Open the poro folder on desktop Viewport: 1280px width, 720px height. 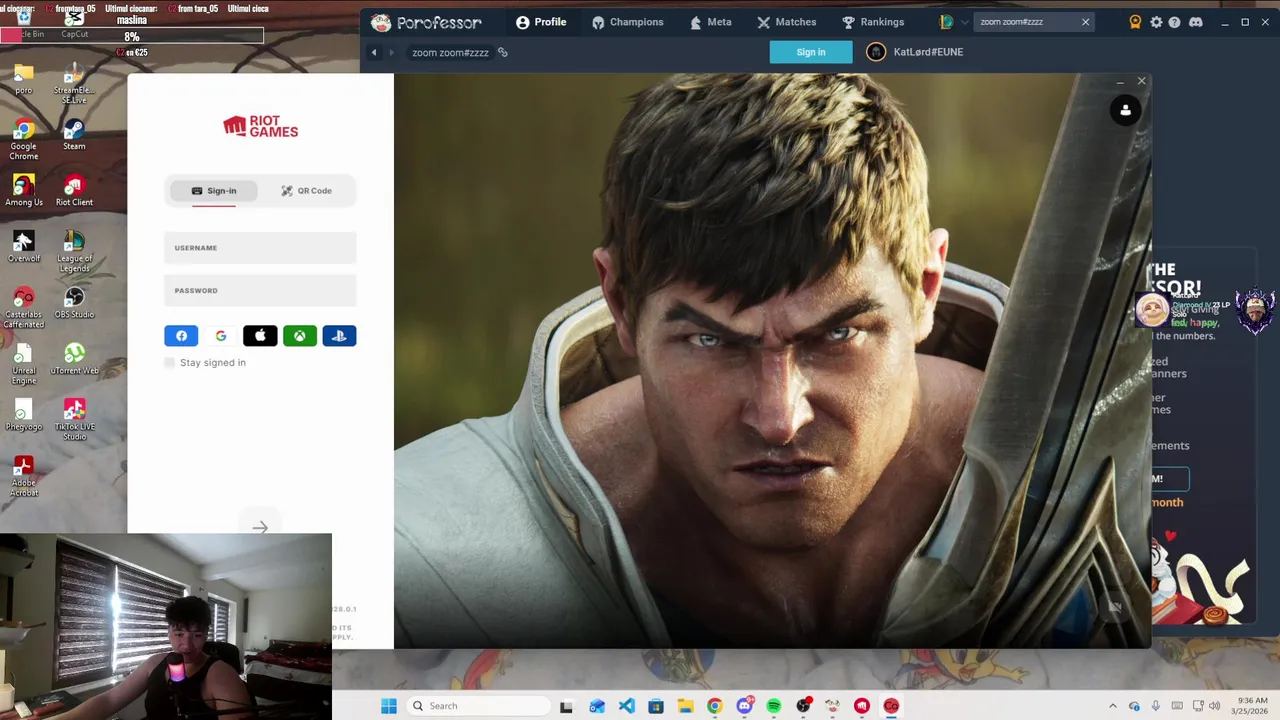[x=24, y=78]
